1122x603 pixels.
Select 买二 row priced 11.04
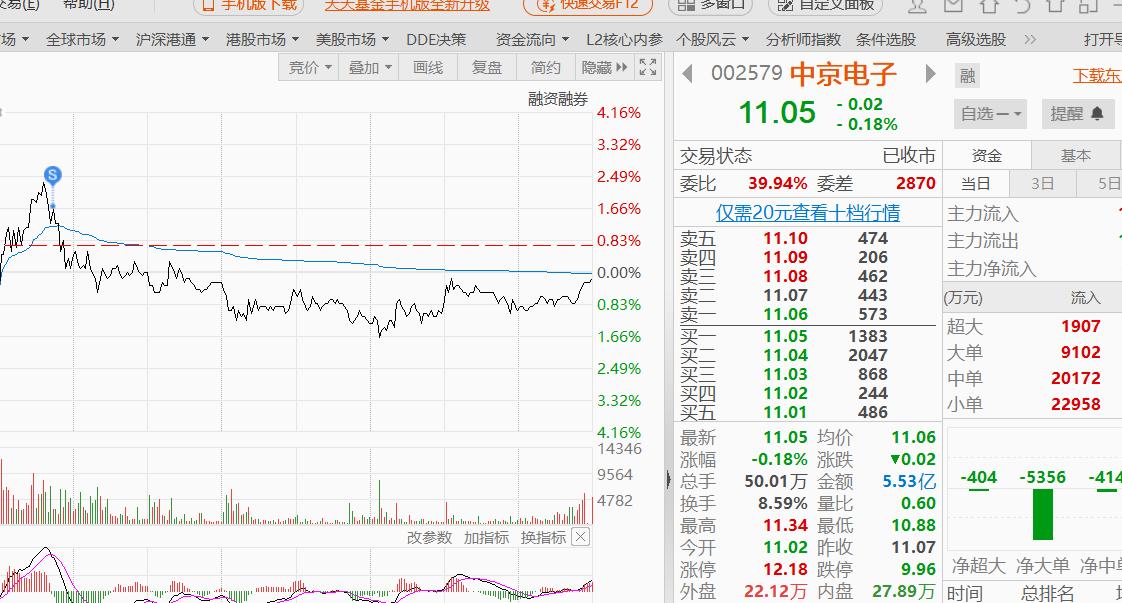[807, 356]
